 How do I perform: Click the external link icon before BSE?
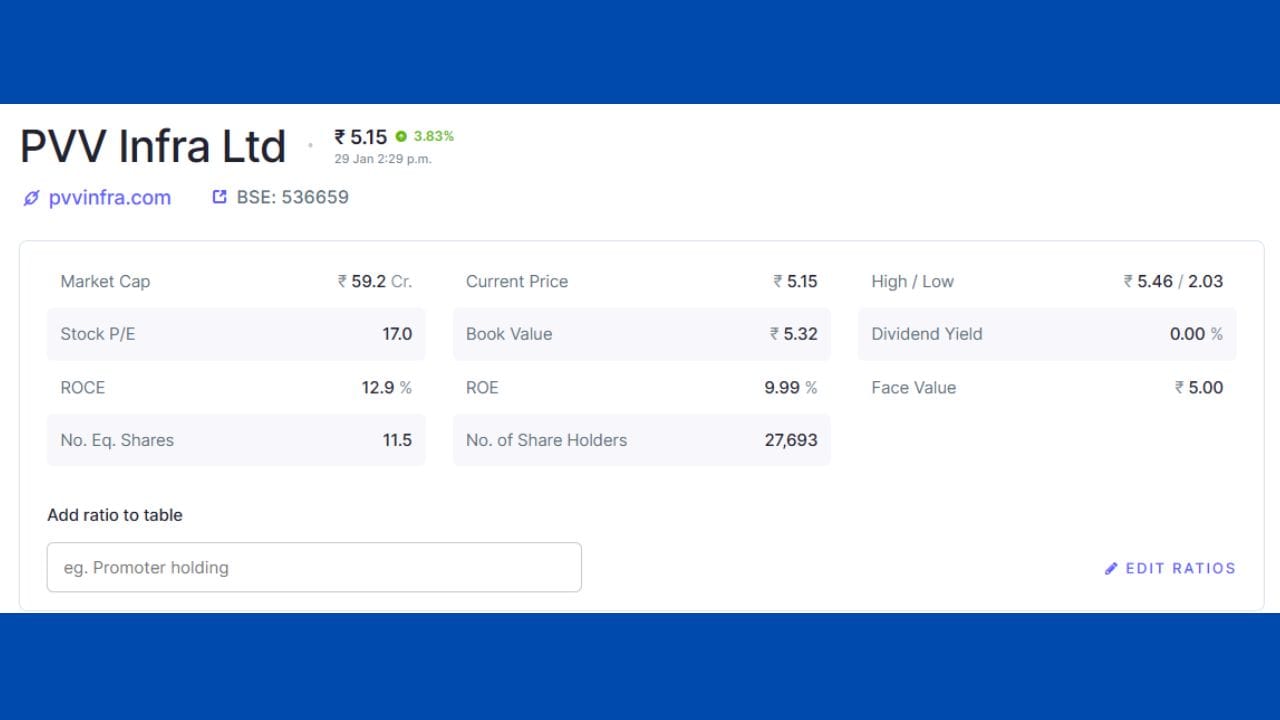[220, 197]
